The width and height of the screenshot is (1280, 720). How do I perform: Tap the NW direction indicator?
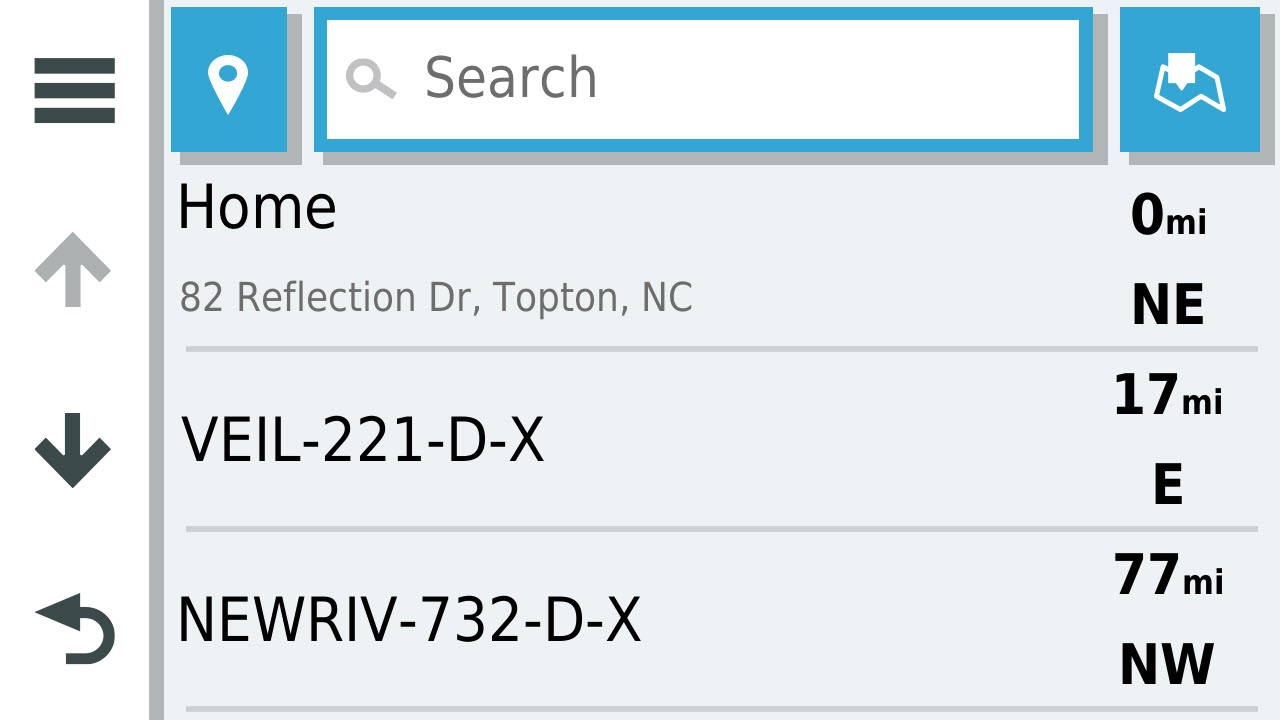[1166, 665]
